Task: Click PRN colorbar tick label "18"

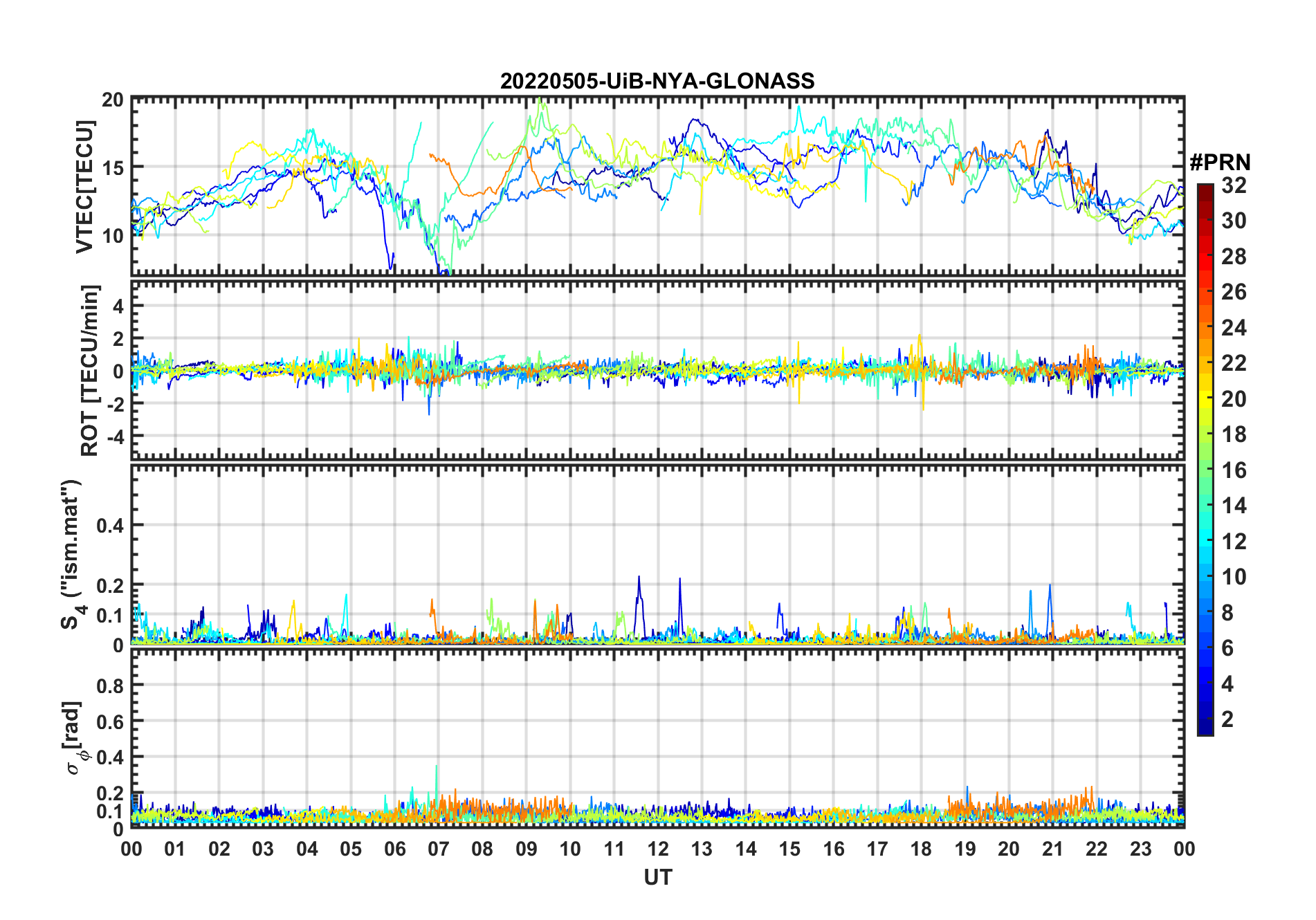Action: pyautogui.click(x=1234, y=434)
